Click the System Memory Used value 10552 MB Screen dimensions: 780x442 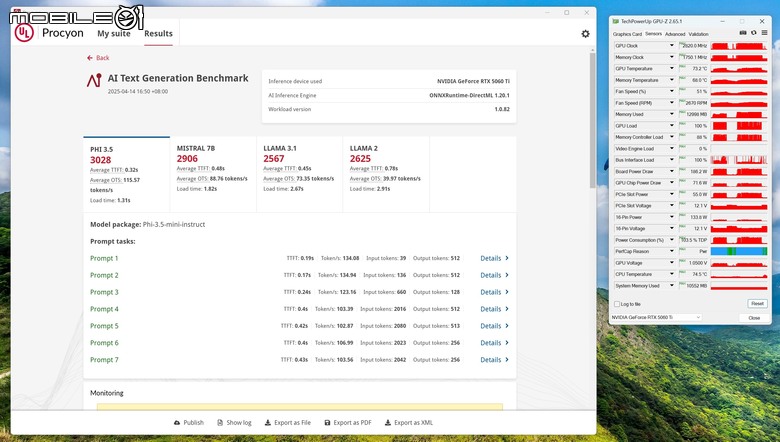[x=696, y=286]
